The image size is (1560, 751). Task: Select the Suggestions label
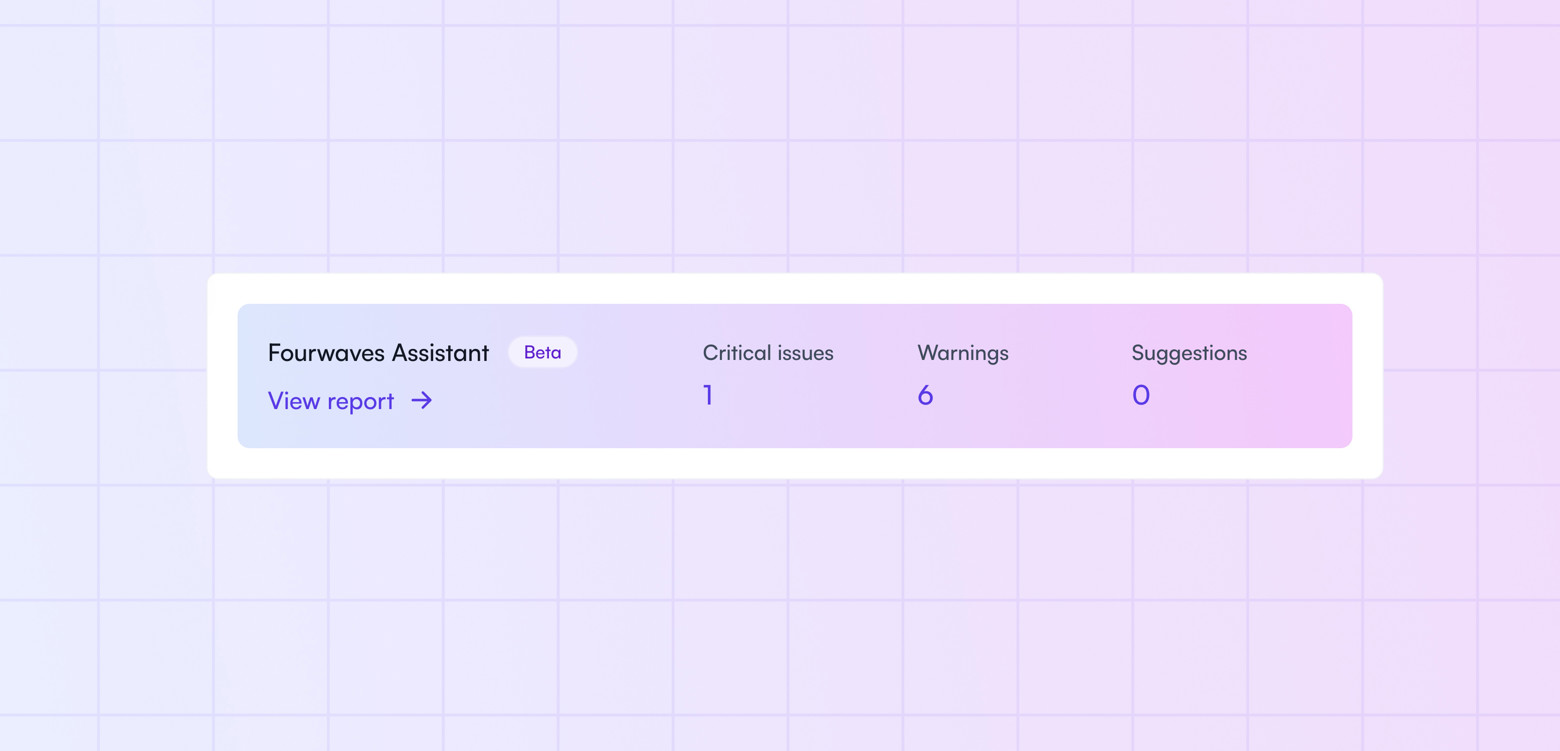(x=1189, y=353)
